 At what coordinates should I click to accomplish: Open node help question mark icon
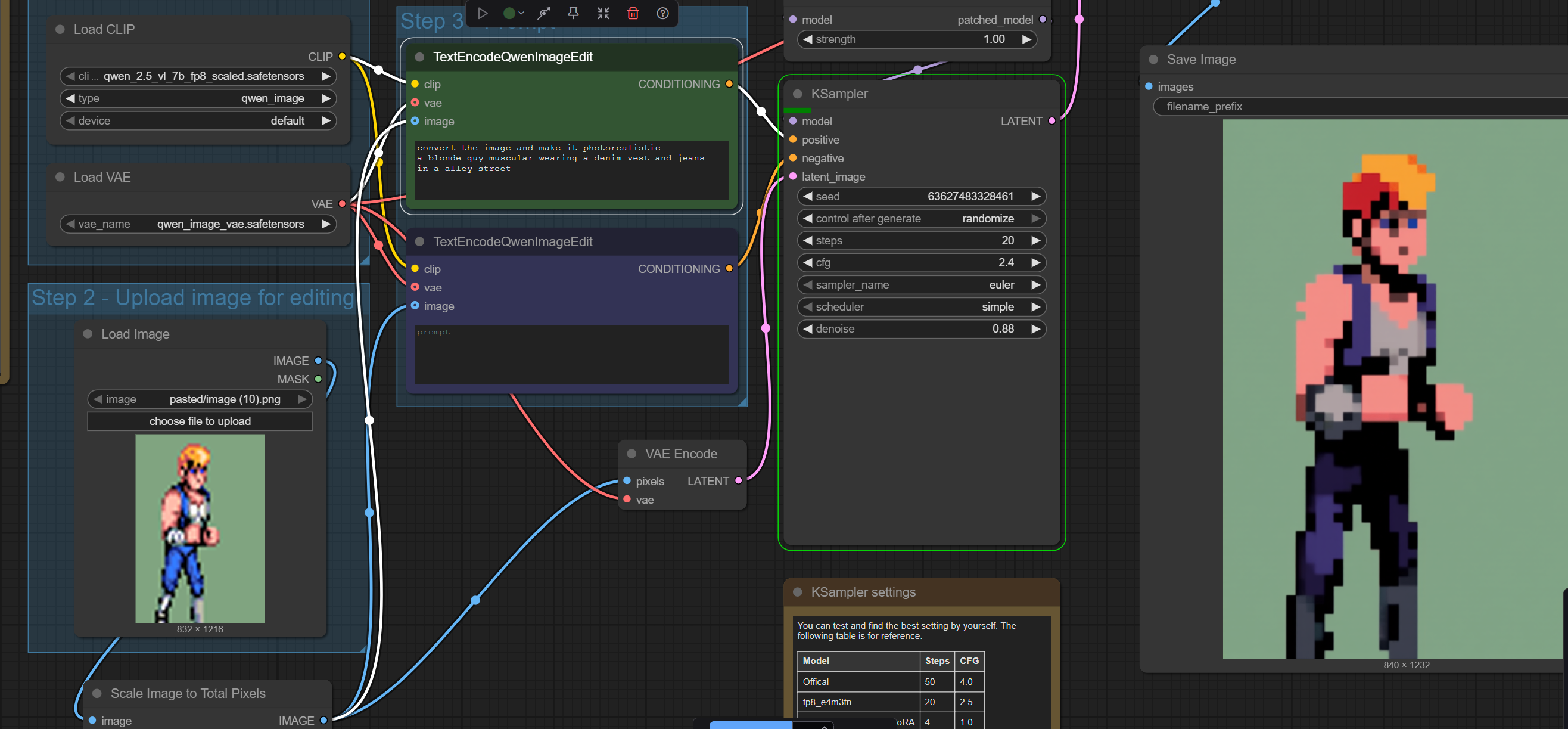pos(663,13)
